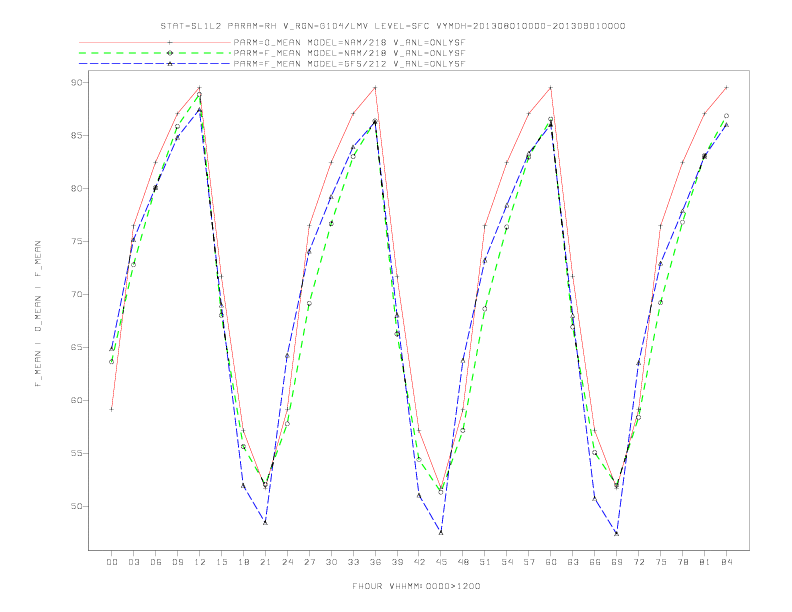Click the x-axis forecast hour label 12

[x=200, y=562]
